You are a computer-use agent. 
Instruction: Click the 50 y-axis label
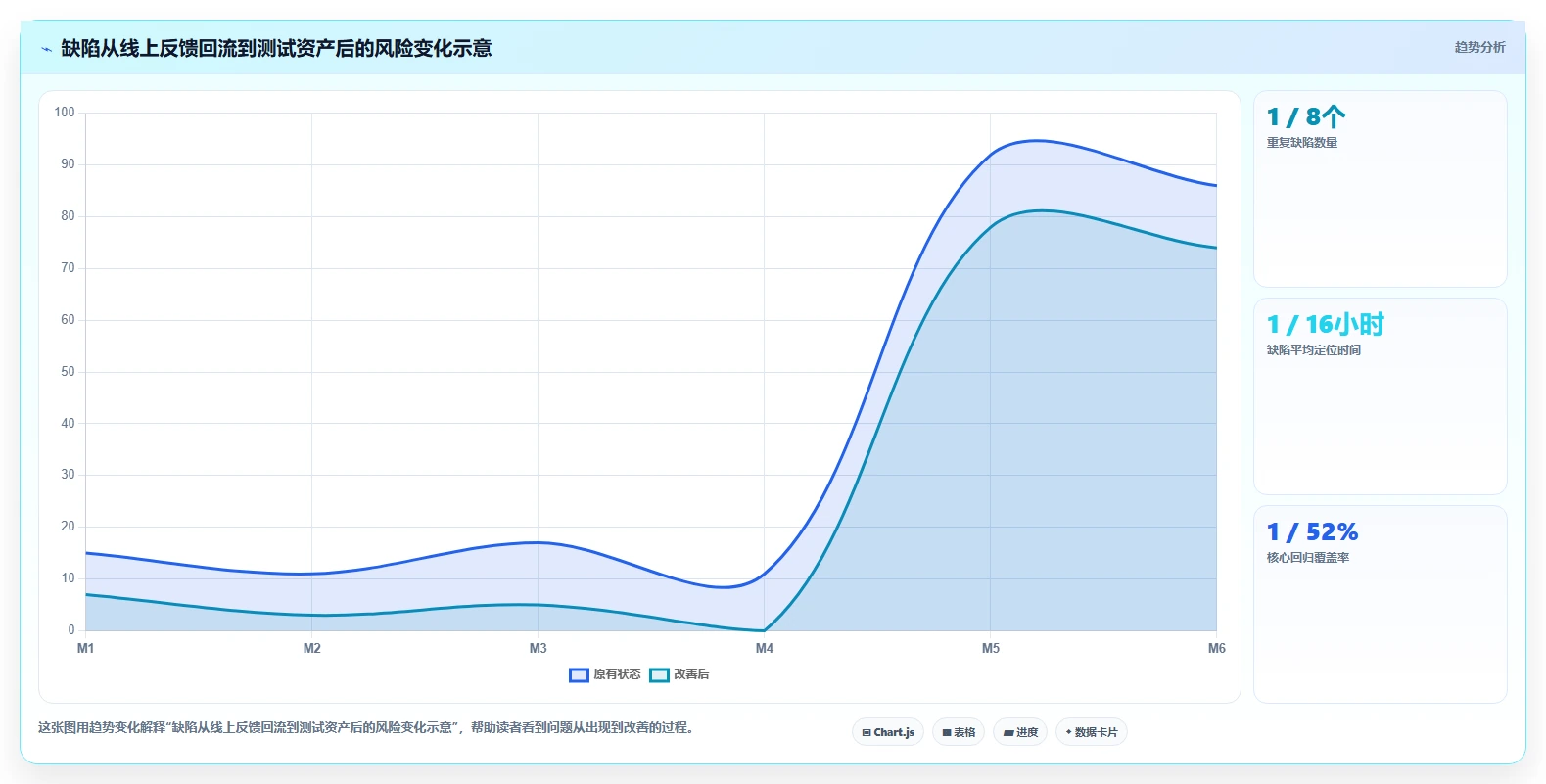coord(68,372)
